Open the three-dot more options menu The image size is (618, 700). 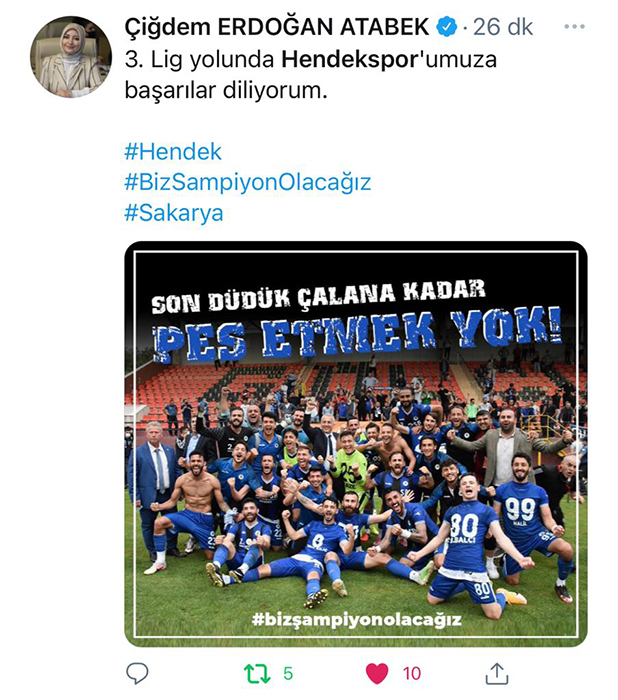coord(574,27)
